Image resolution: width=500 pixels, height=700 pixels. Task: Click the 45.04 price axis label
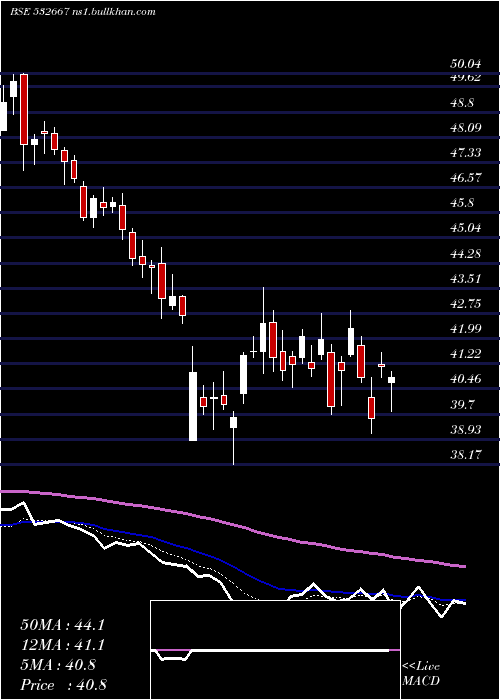(x=466, y=228)
